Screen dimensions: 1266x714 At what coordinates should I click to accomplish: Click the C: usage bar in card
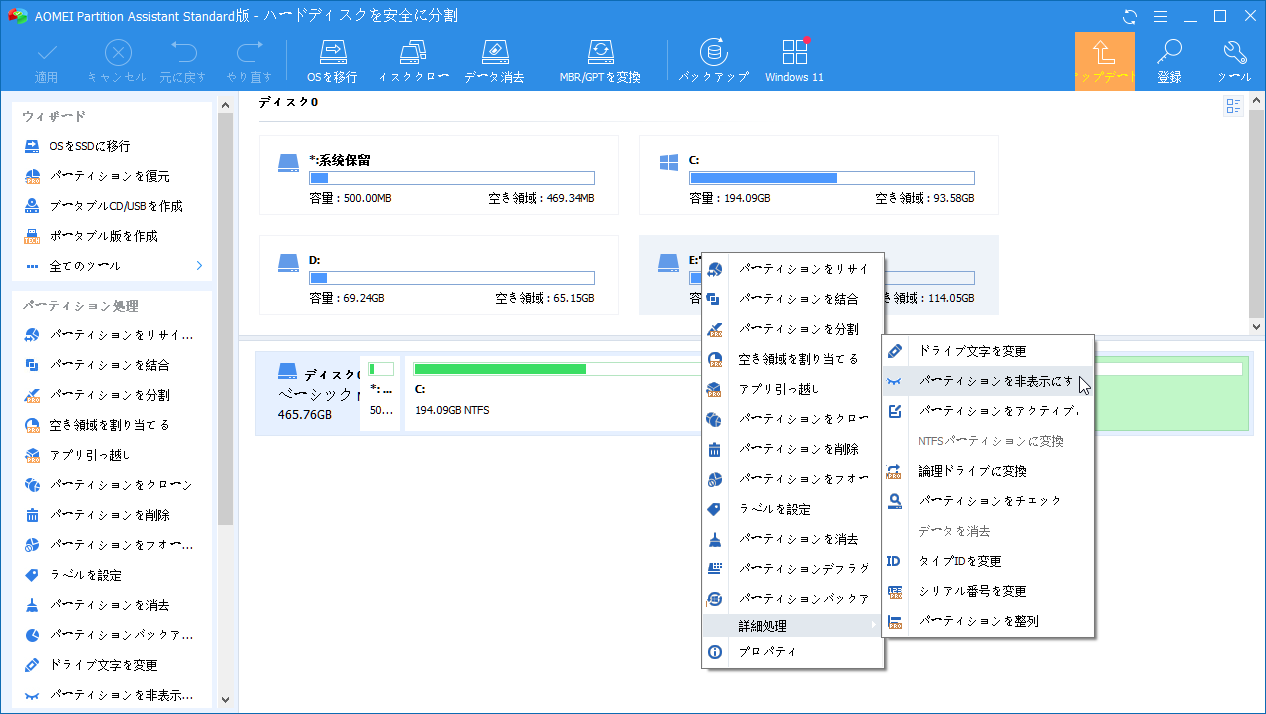point(831,178)
